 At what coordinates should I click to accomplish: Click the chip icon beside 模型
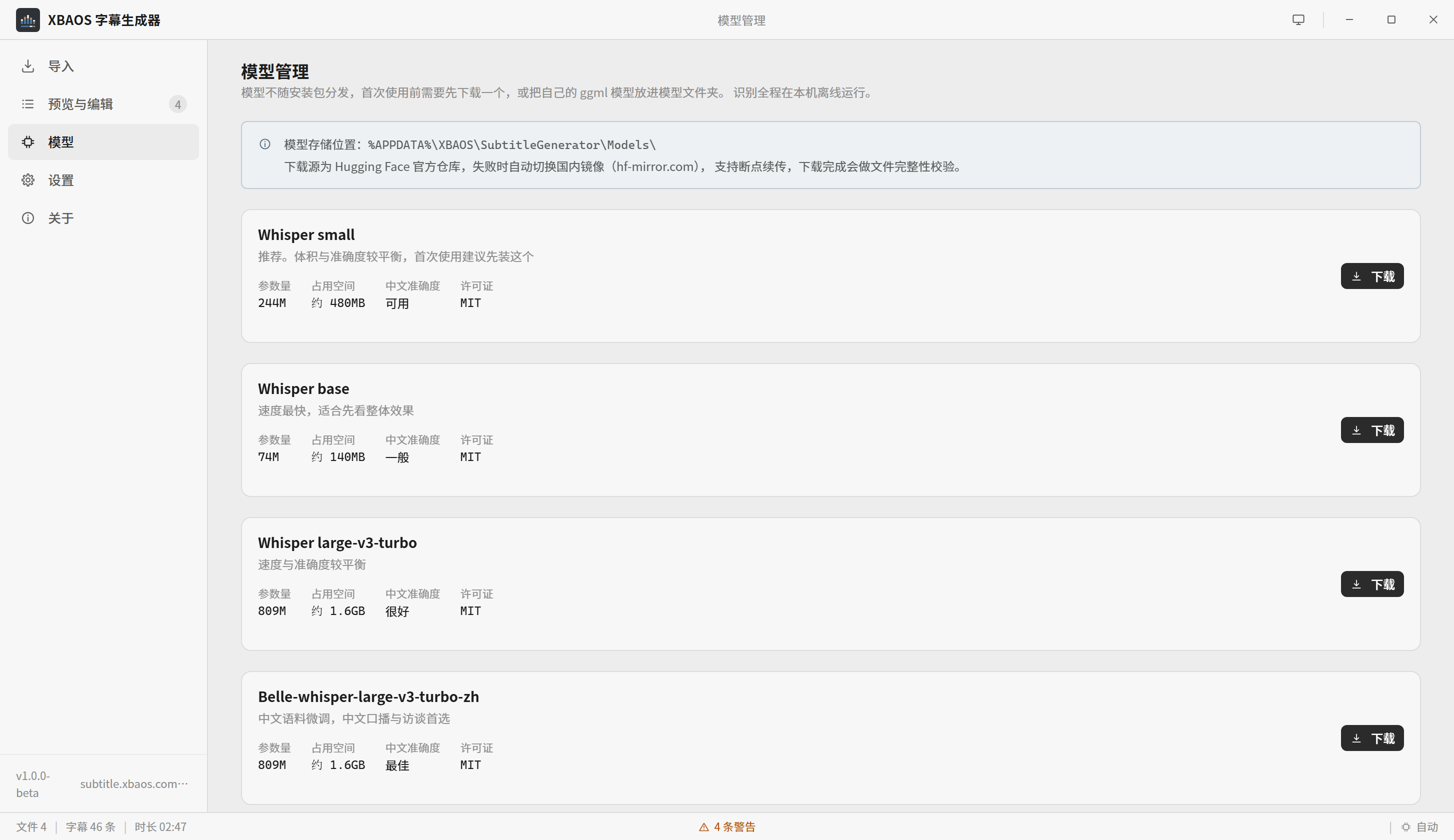27,142
